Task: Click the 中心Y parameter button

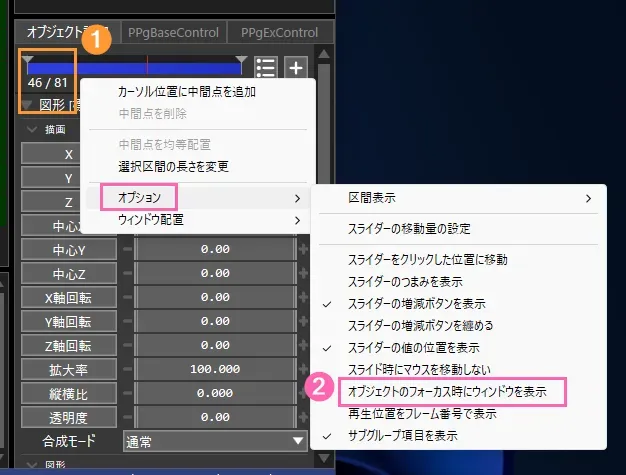Action: 69,250
